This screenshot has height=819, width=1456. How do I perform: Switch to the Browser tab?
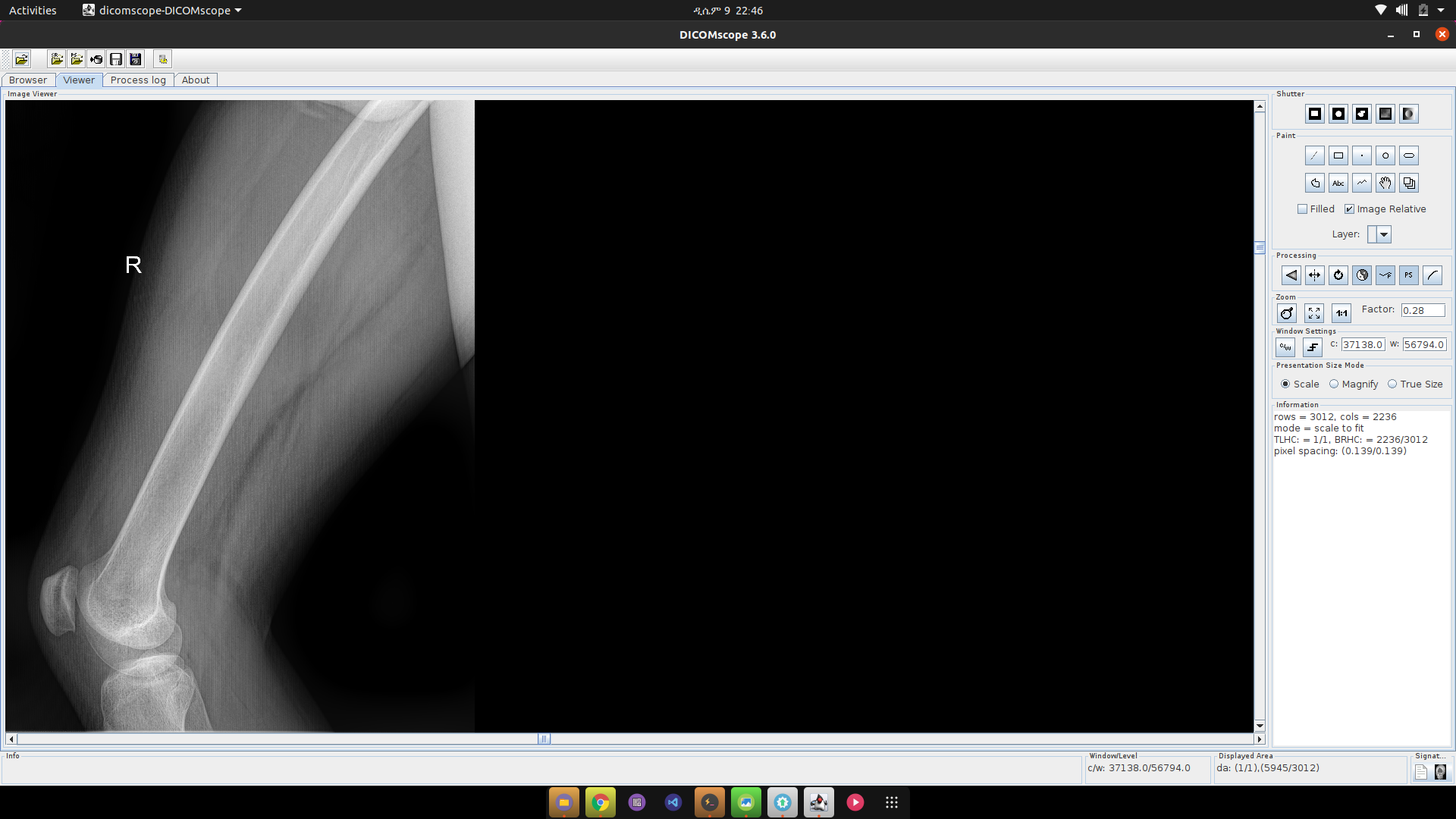[x=28, y=80]
